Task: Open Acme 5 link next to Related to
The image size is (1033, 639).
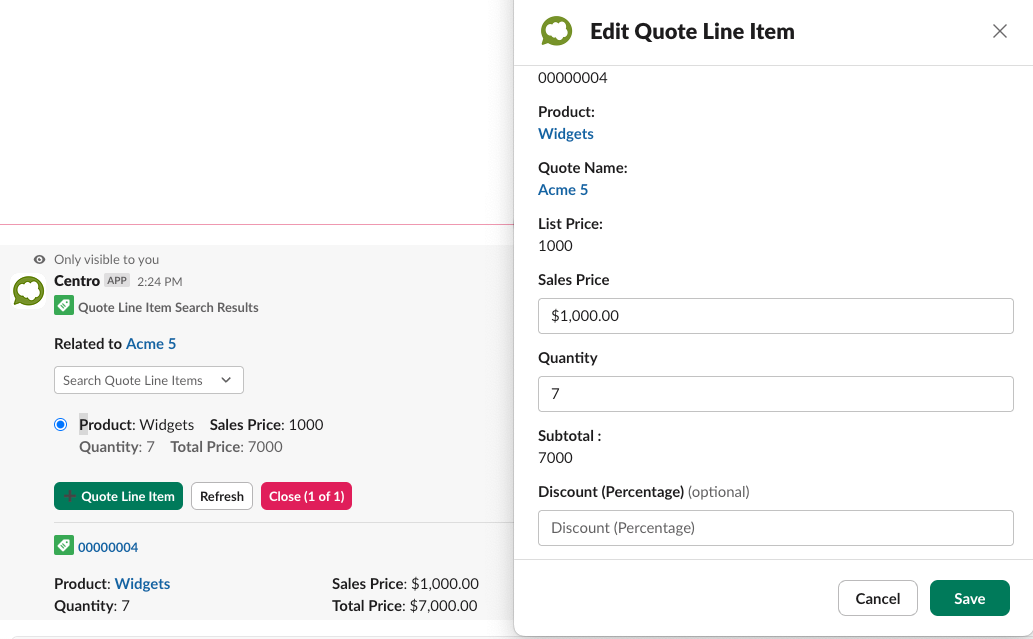Action: coord(151,344)
